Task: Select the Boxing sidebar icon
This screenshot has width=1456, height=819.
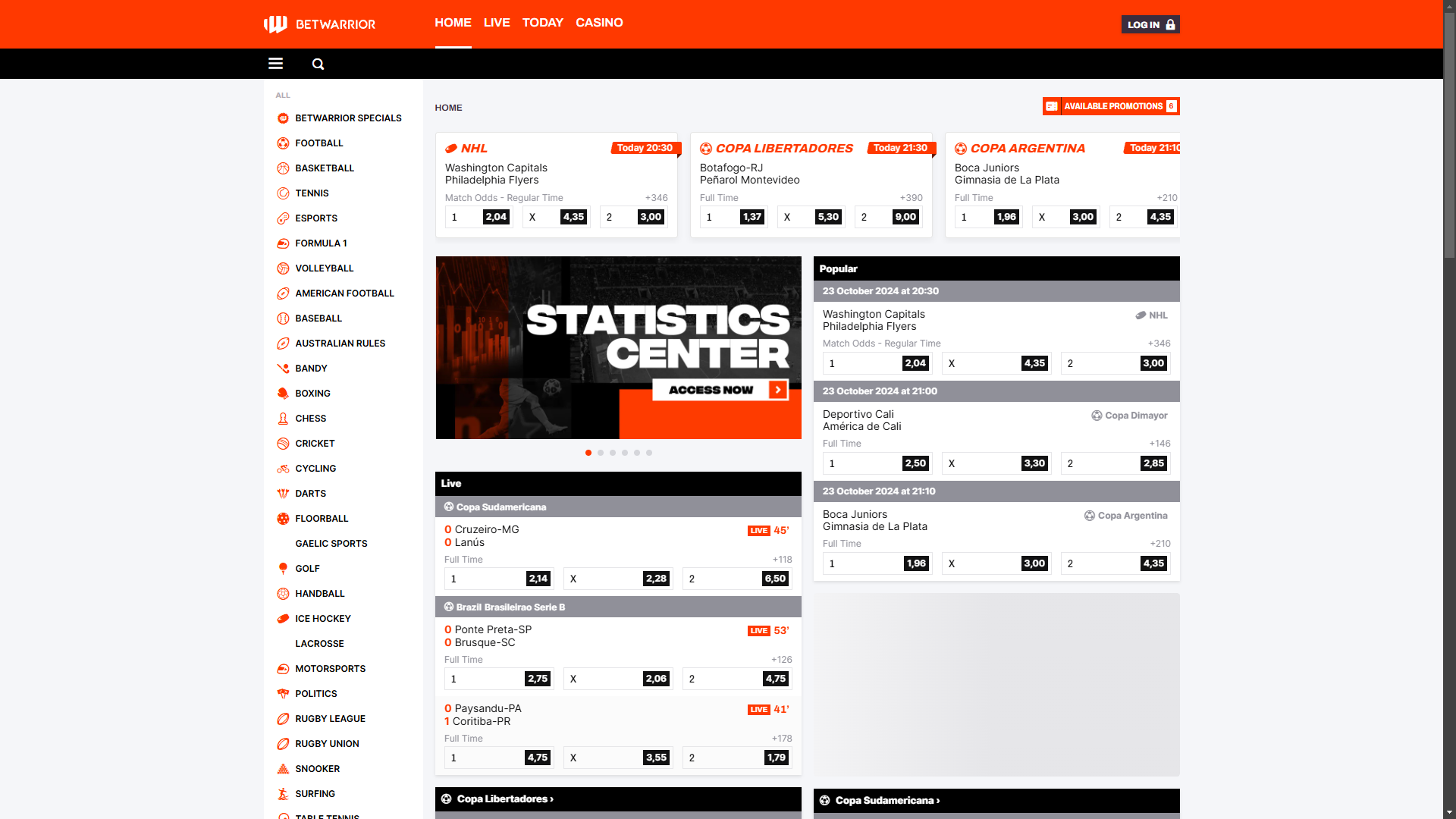Action: (x=283, y=394)
